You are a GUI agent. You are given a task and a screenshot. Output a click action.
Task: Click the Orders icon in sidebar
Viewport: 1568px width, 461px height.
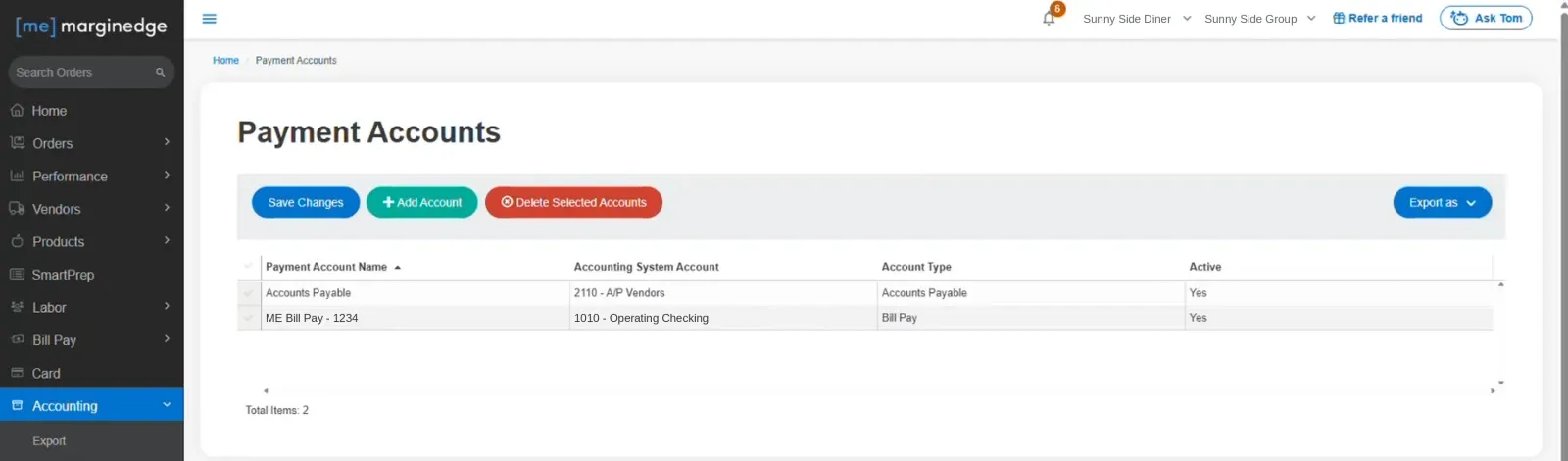pyautogui.click(x=17, y=143)
